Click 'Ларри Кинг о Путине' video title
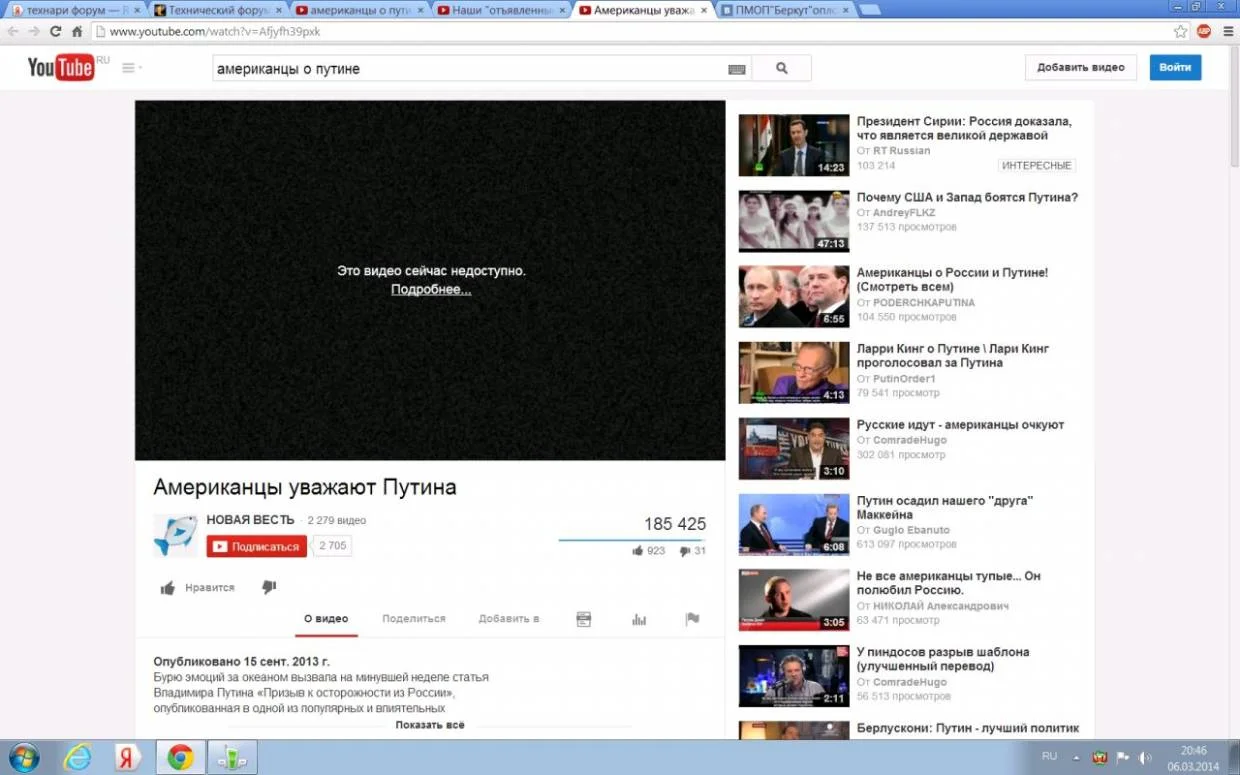 click(953, 356)
